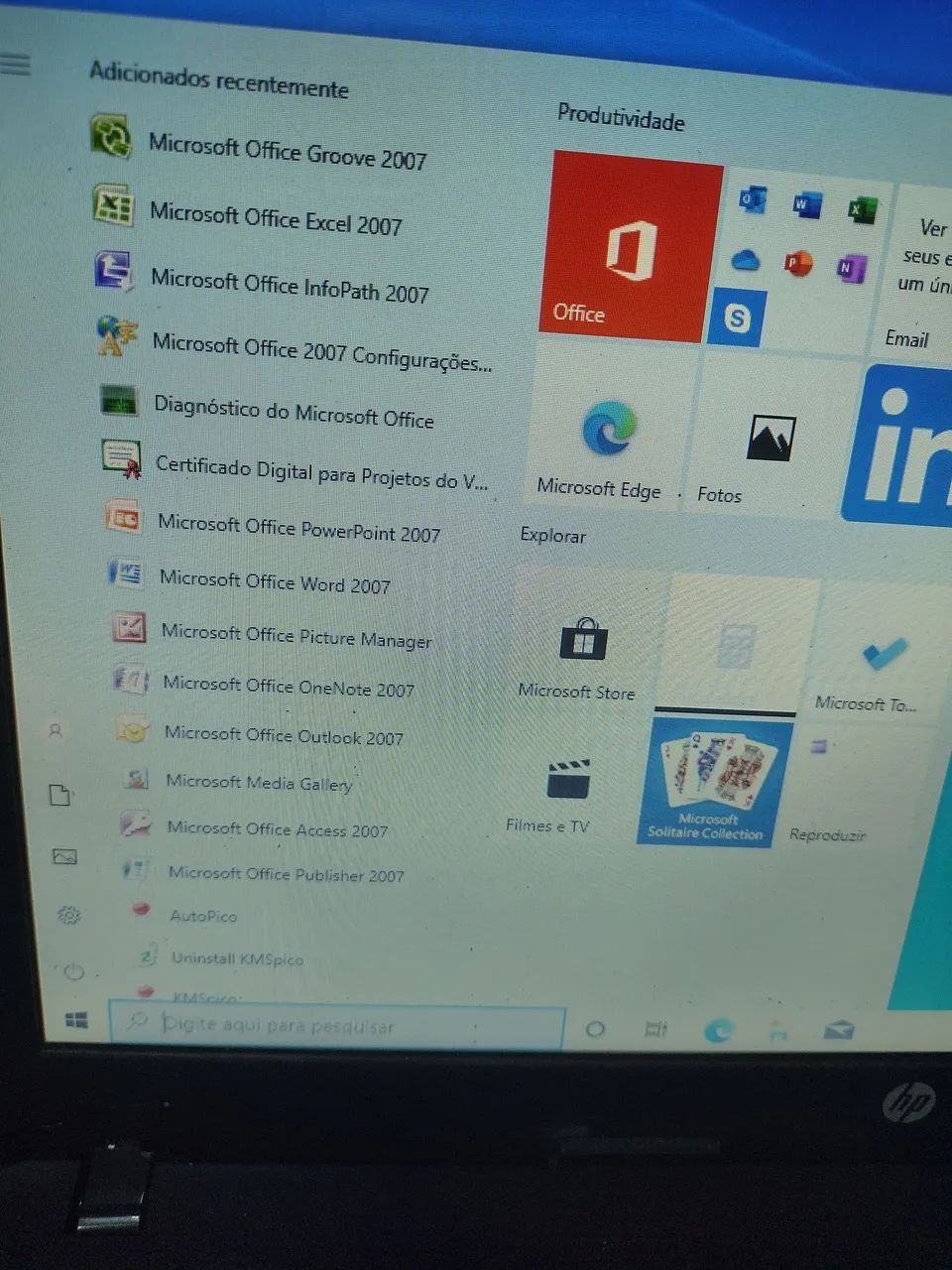Click the Diagnóstico do Microsoft Office icon

[119, 400]
